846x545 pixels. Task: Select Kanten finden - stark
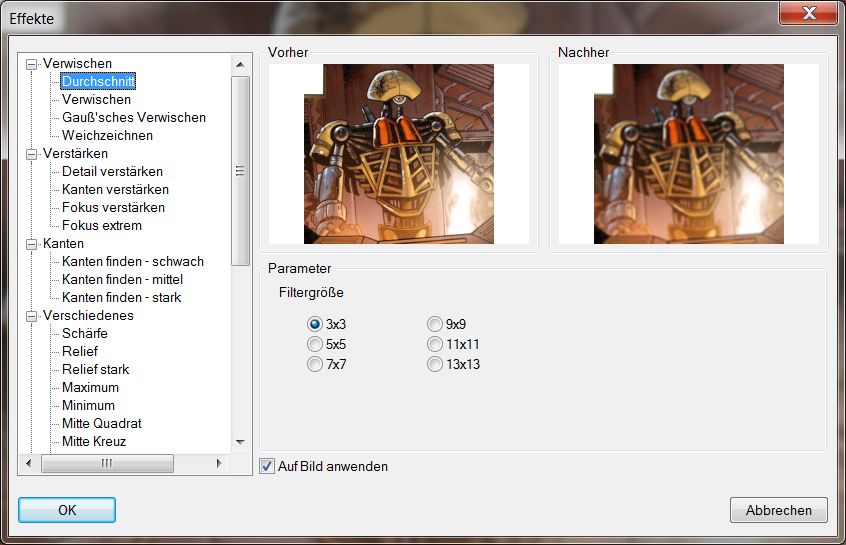(121, 297)
